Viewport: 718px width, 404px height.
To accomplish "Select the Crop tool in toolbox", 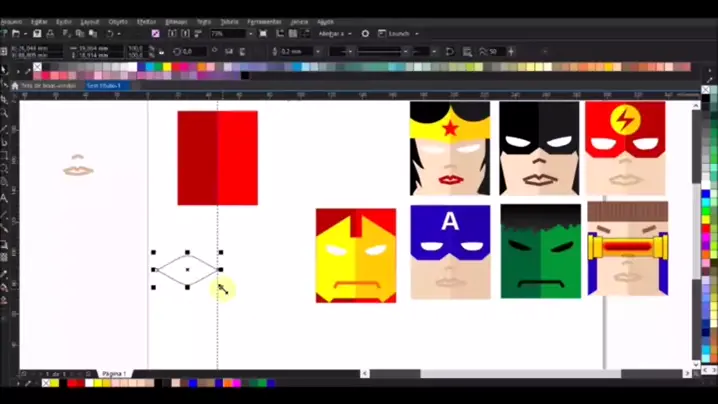I will click(x=4, y=99).
